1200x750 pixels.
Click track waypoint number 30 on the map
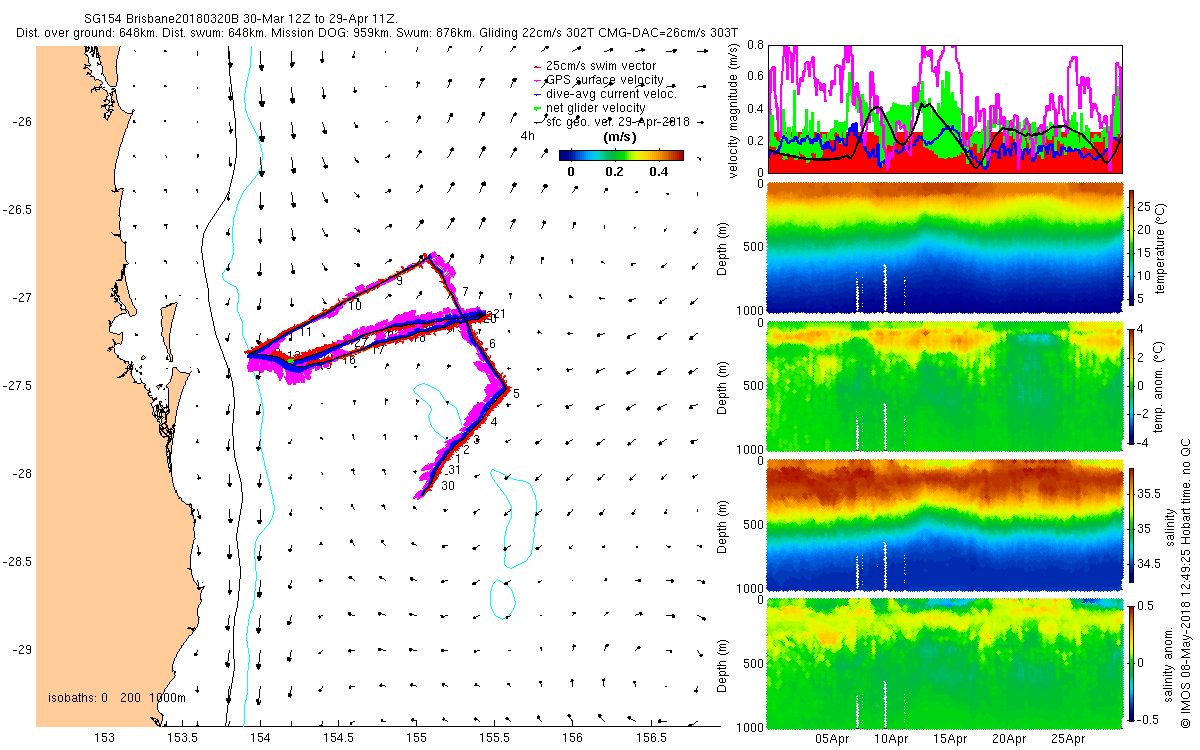point(448,486)
